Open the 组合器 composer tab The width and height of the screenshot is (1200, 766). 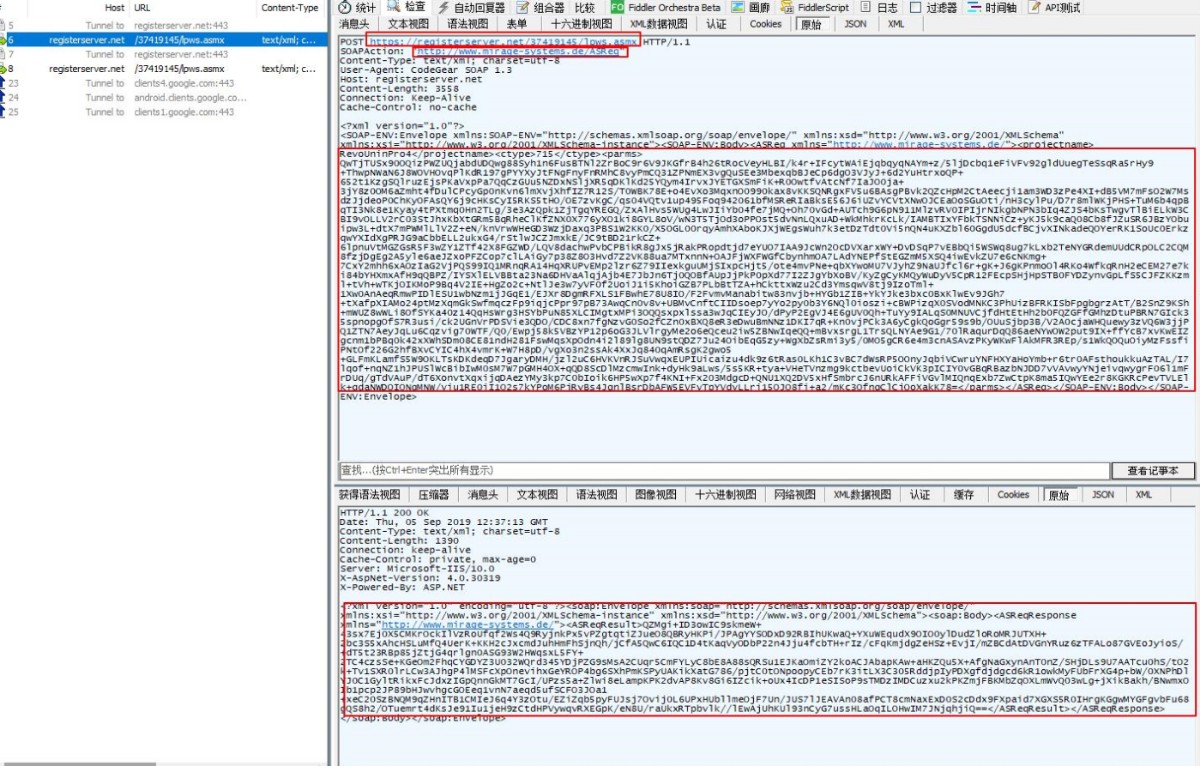click(542, 7)
